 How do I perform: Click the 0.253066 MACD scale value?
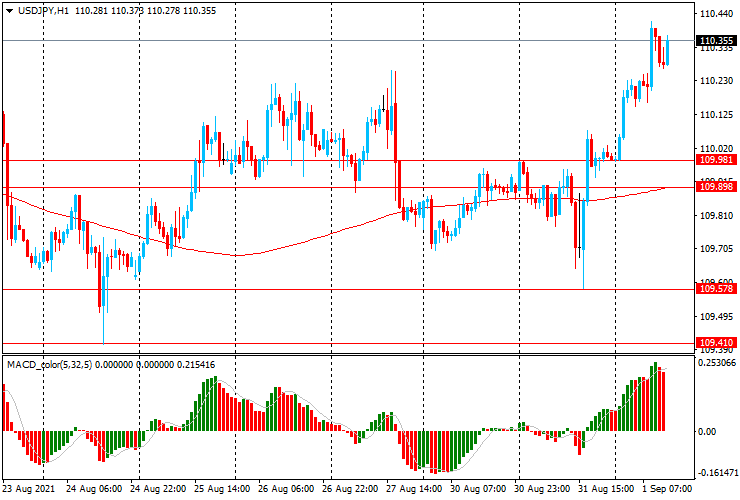pos(717,363)
